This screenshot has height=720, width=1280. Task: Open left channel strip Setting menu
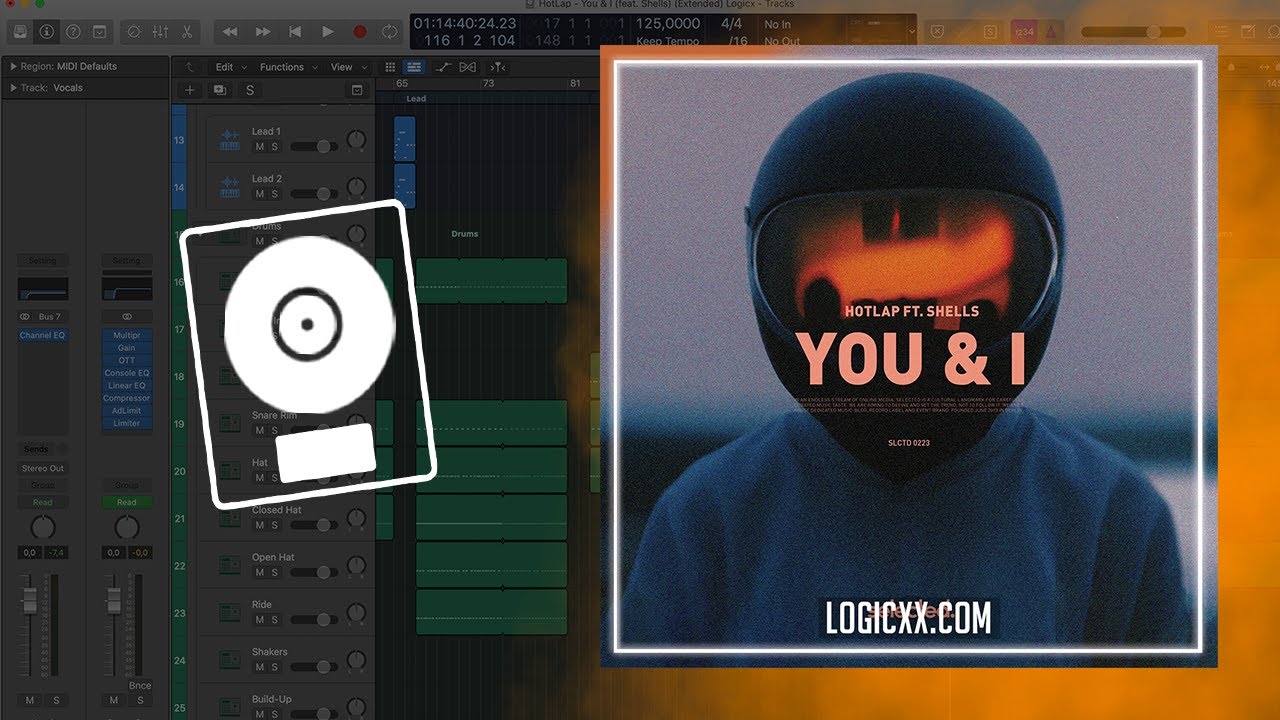click(42, 260)
